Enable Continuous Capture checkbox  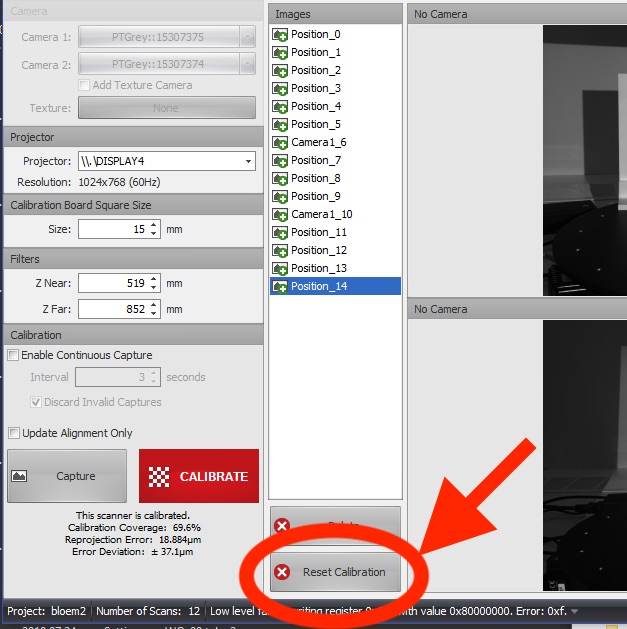click(x=14, y=355)
